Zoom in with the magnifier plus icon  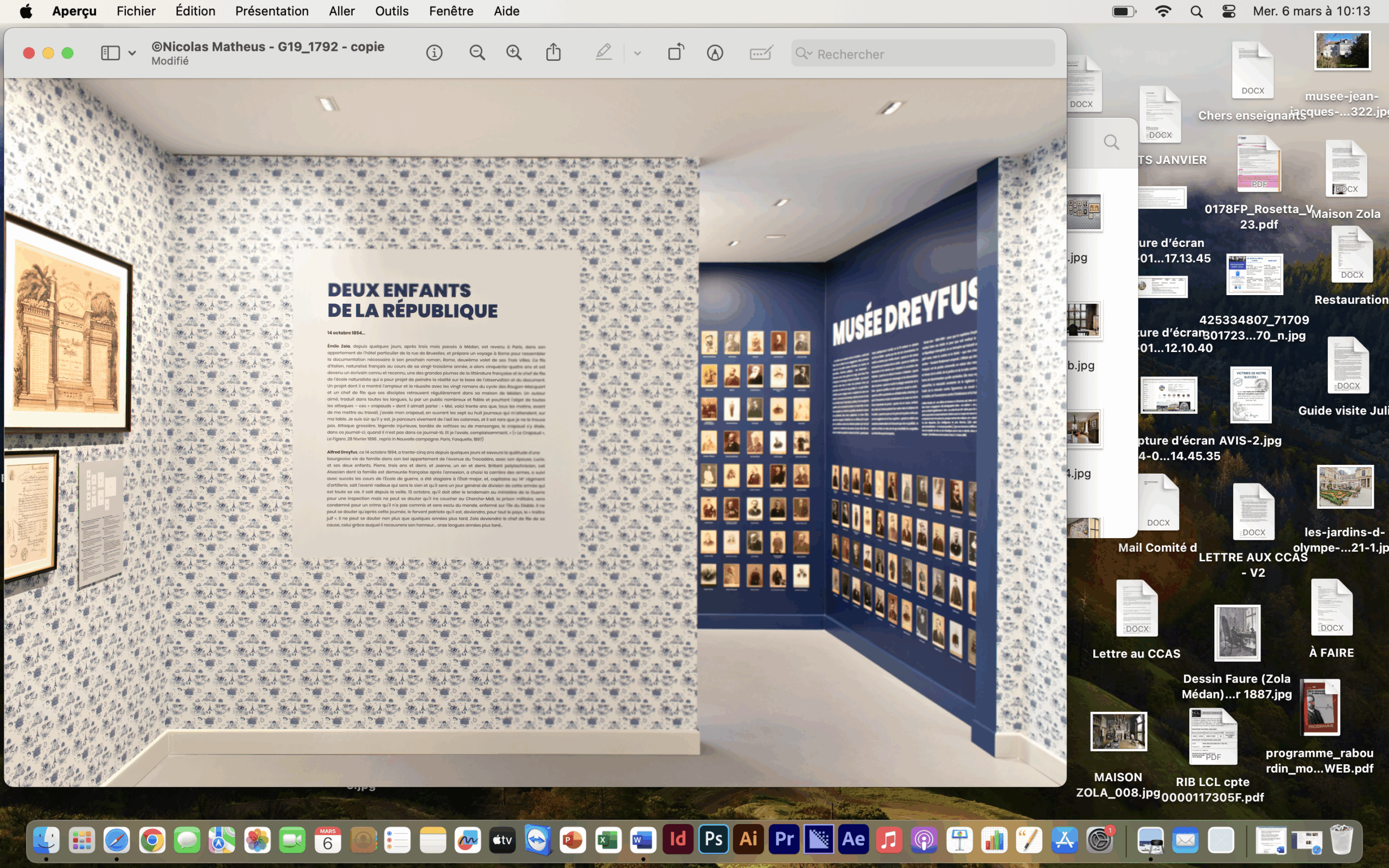pos(514,53)
